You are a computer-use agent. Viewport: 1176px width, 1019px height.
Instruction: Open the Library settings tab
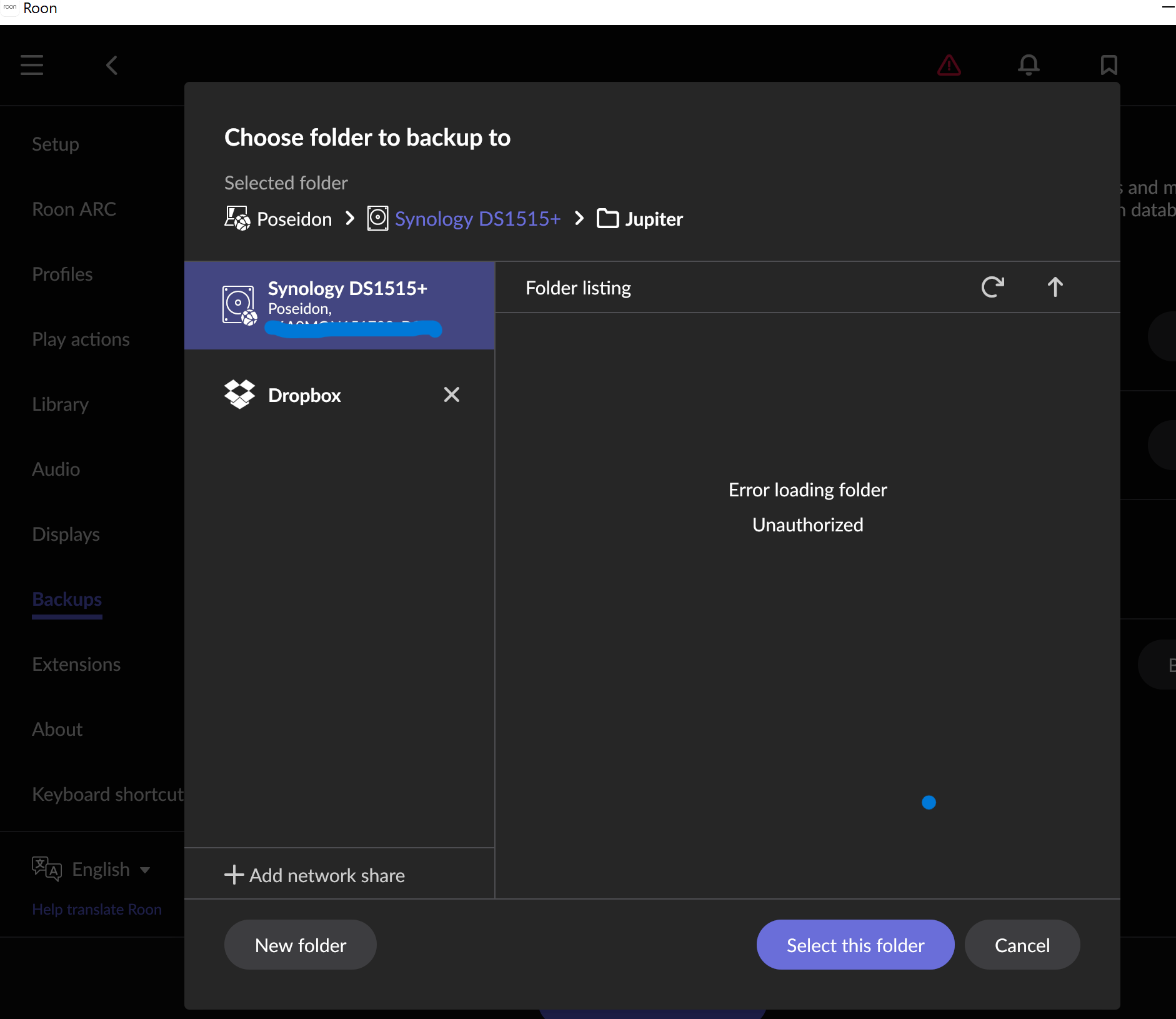(x=60, y=404)
